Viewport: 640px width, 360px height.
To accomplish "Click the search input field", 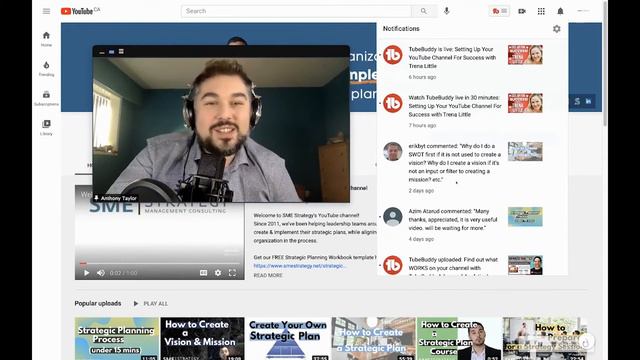I will click(x=296, y=11).
